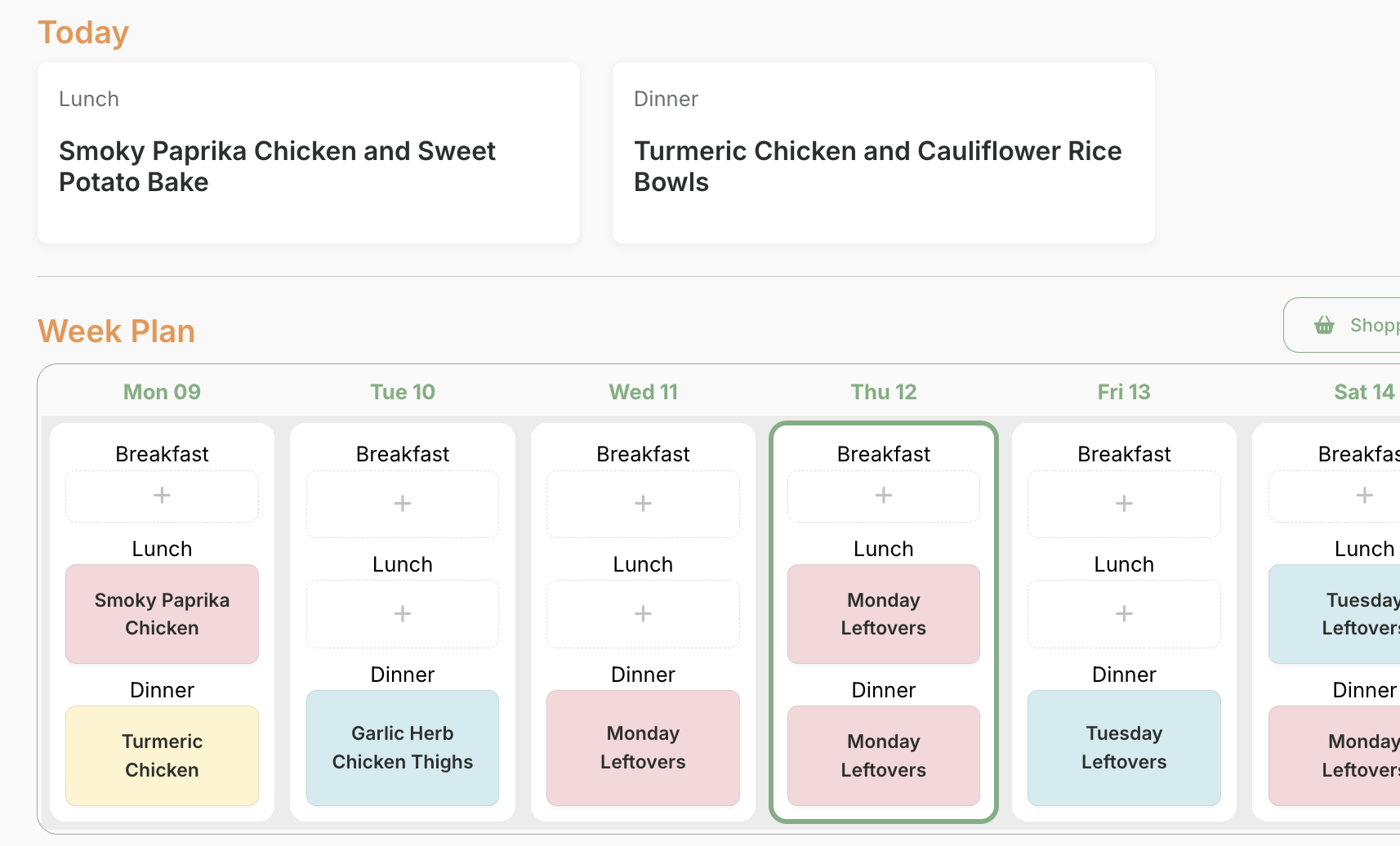This screenshot has width=1400, height=846.
Task: Open Wednesday's Monday Leftovers dinner
Action: (x=643, y=748)
